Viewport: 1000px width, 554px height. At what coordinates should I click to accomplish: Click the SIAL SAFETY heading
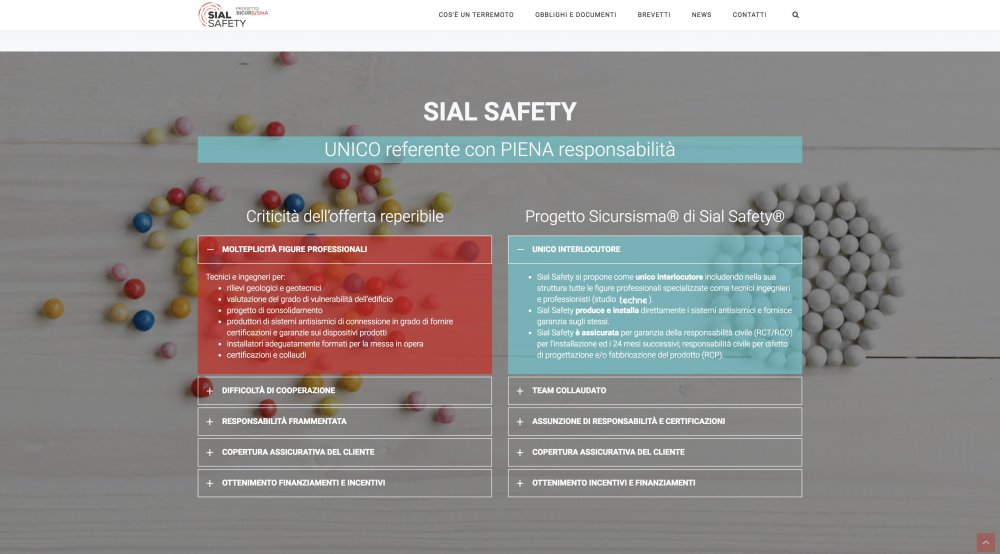click(x=500, y=112)
